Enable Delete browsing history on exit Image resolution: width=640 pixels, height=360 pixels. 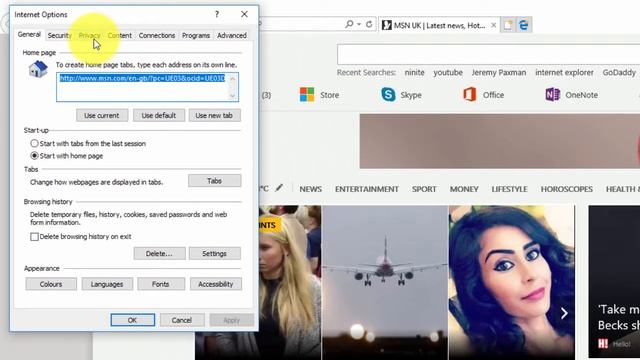coord(34,237)
